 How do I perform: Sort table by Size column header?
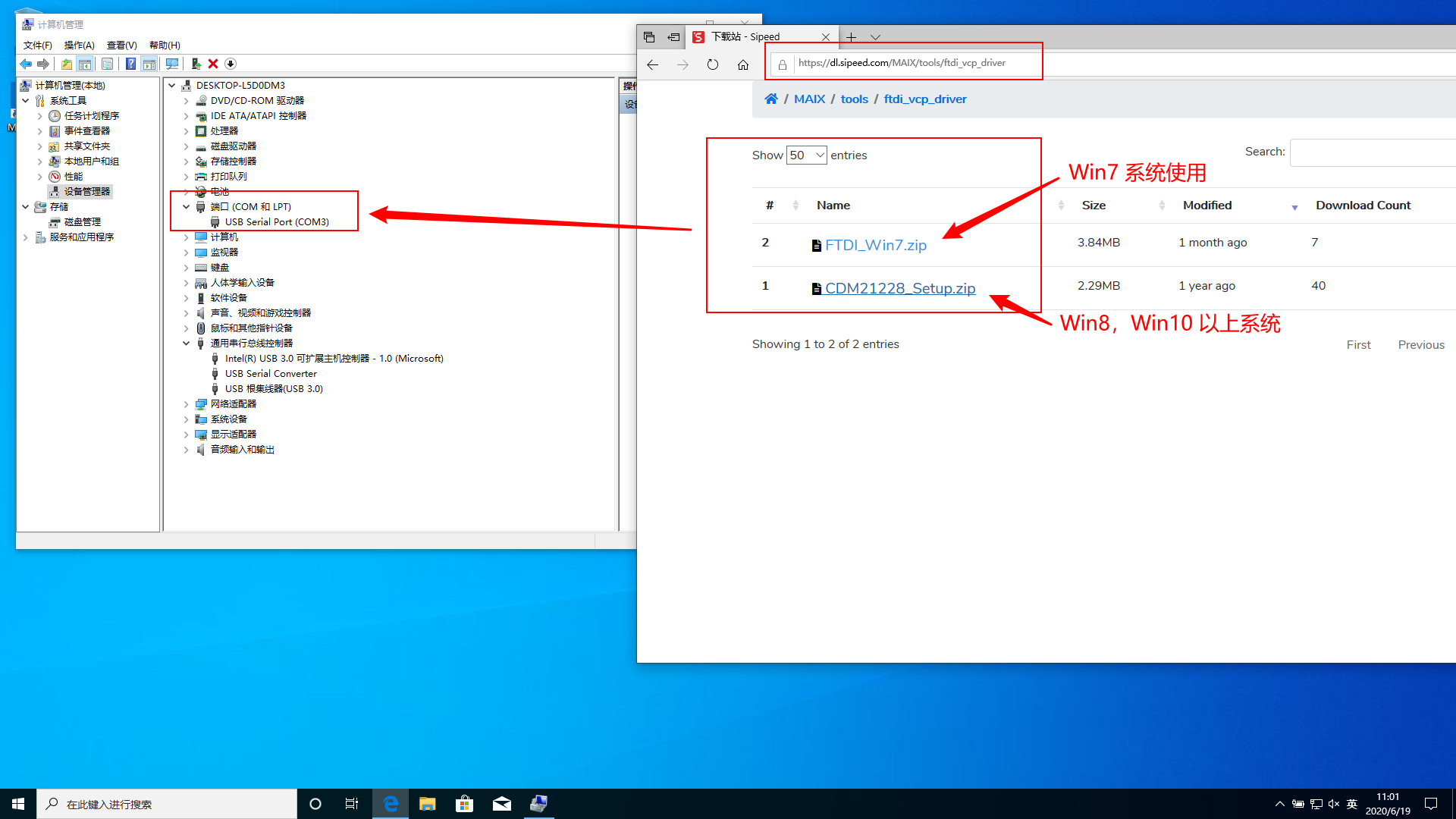tap(1094, 206)
